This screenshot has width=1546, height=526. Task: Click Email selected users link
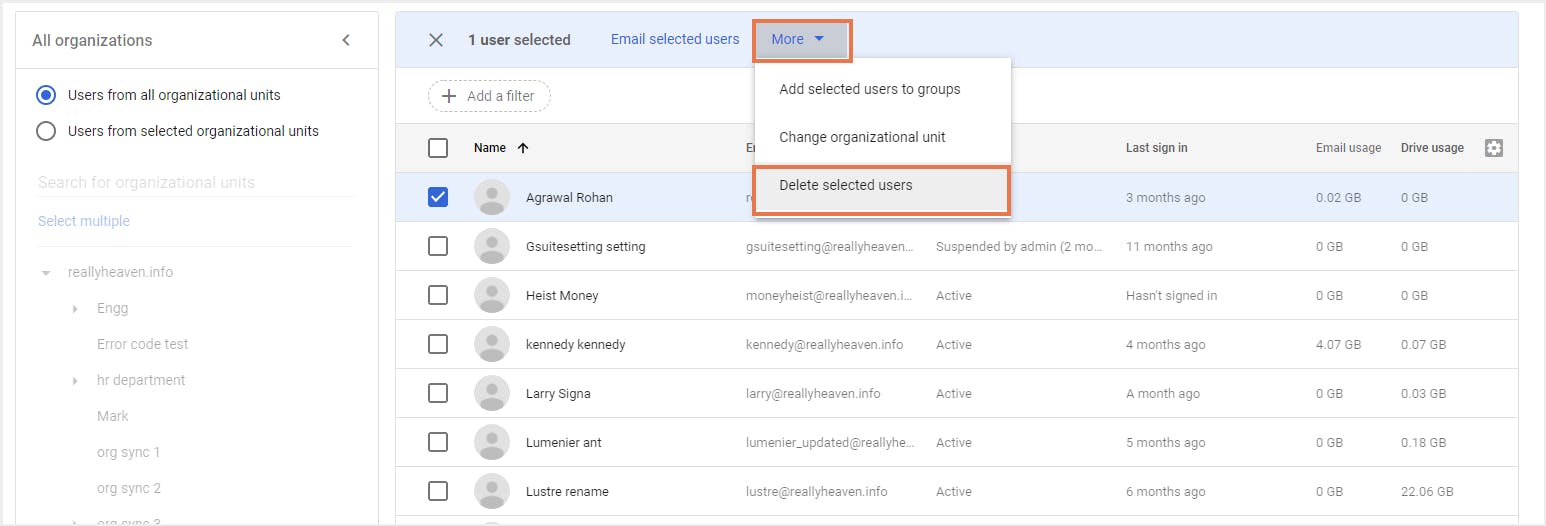675,40
